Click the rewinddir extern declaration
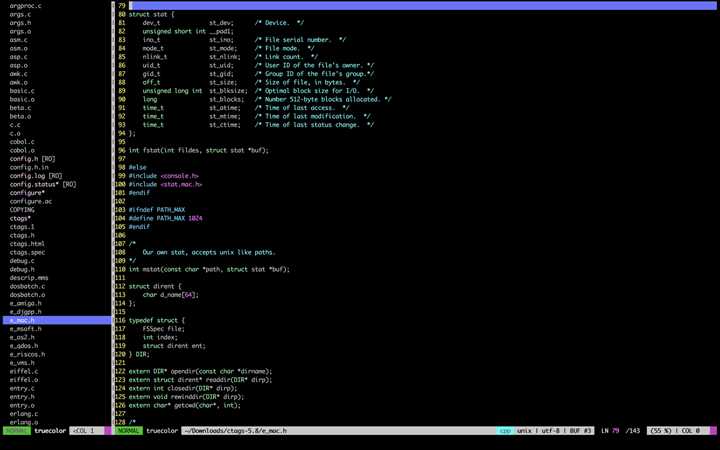Image resolution: width=720 pixels, height=450 pixels. point(186,397)
